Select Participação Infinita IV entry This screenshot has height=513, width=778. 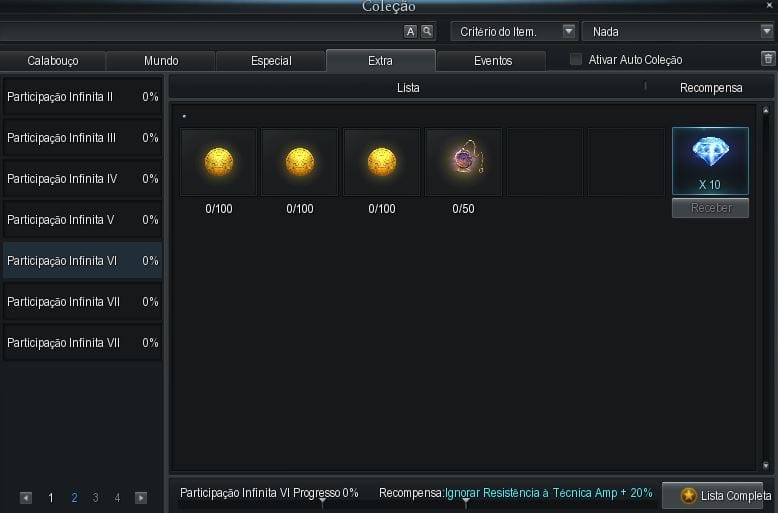[82, 179]
